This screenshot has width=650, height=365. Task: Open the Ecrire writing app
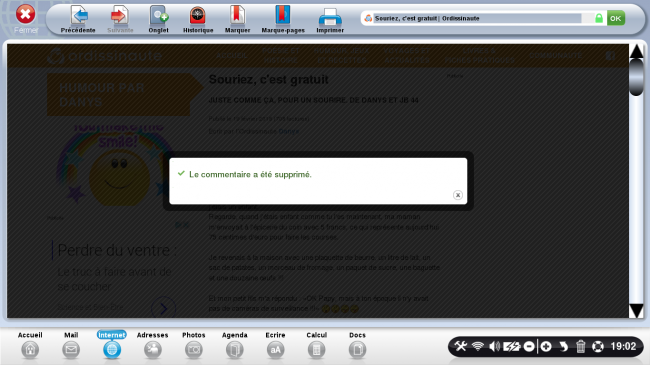(x=275, y=345)
